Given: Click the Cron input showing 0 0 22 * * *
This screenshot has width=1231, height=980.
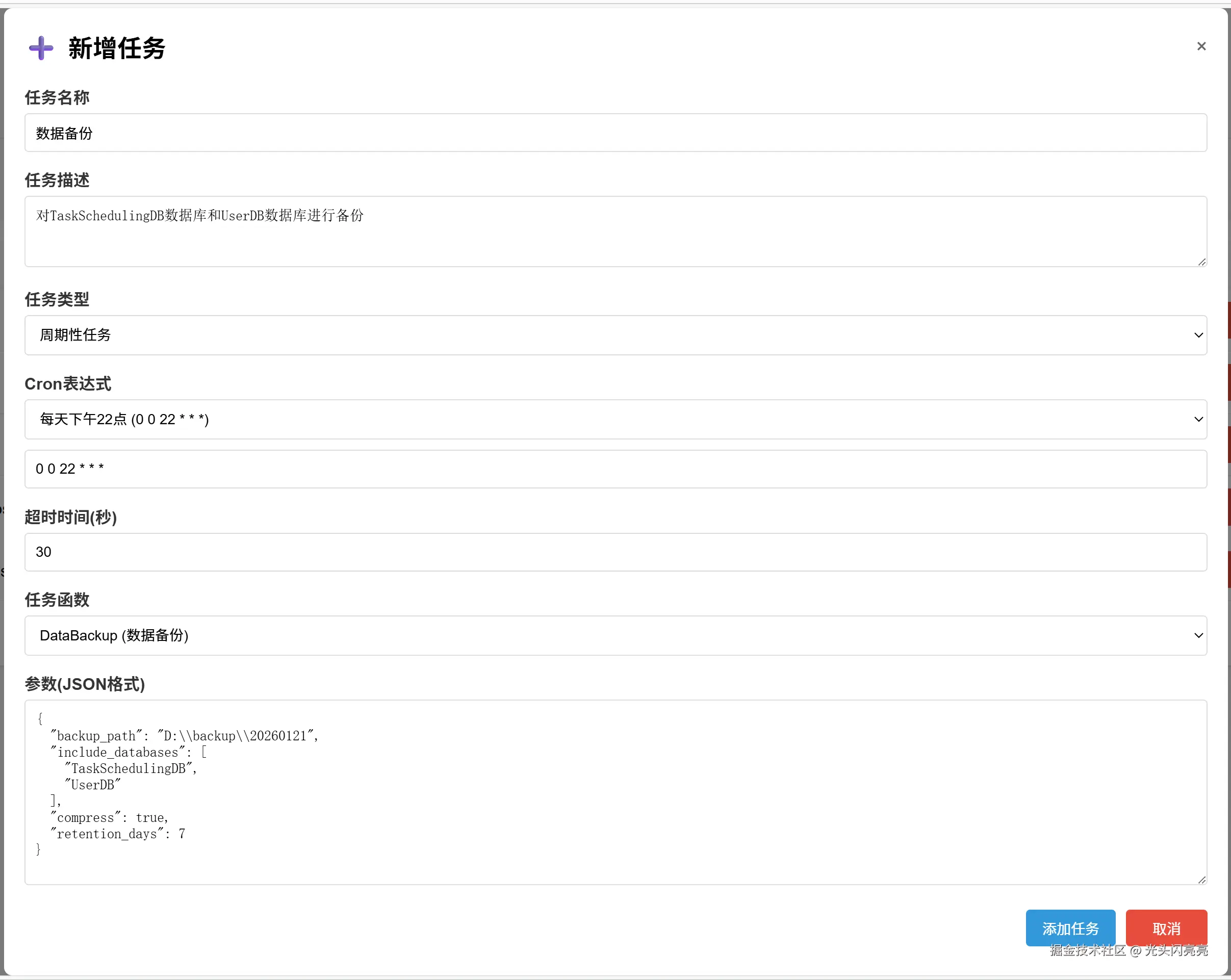Looking at the screenshot, I should 615,469.
